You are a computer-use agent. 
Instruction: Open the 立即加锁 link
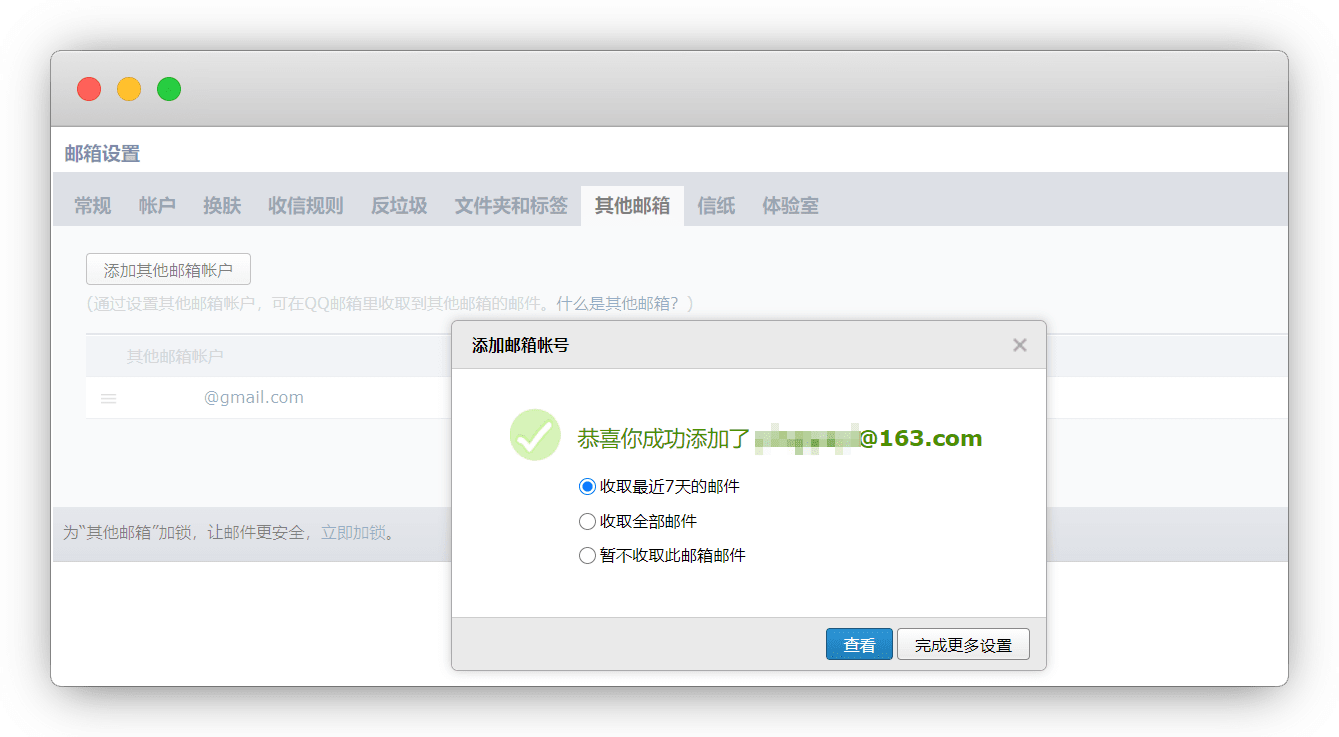coord(353,533)
